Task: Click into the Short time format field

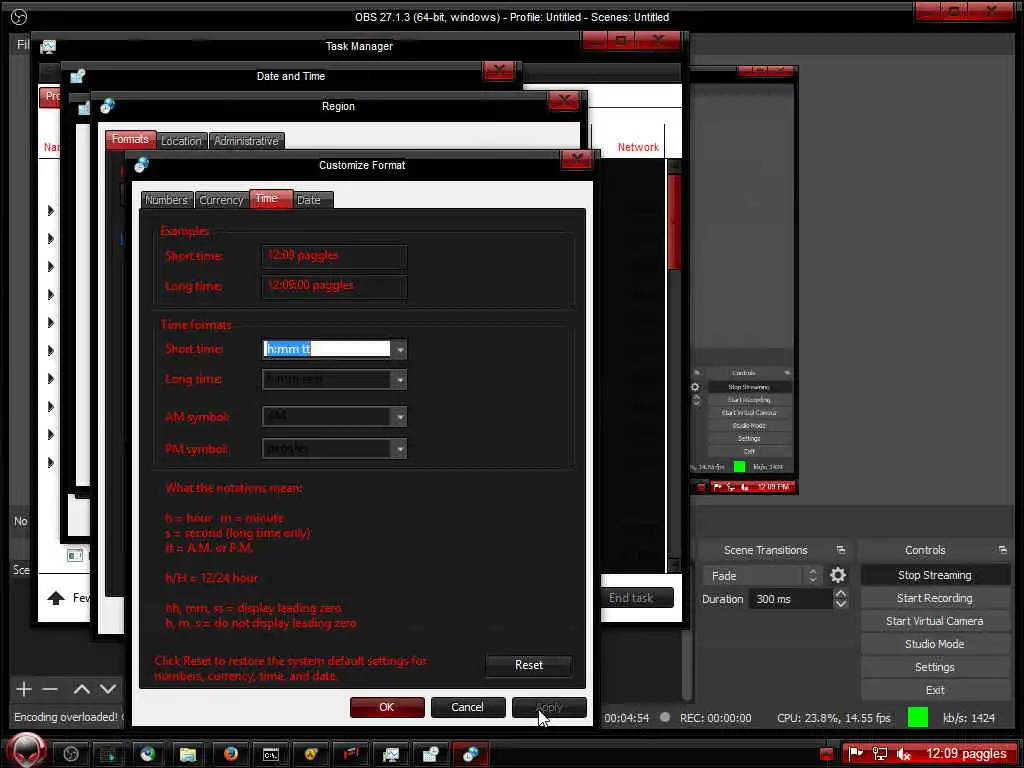Action: (327, 349)
